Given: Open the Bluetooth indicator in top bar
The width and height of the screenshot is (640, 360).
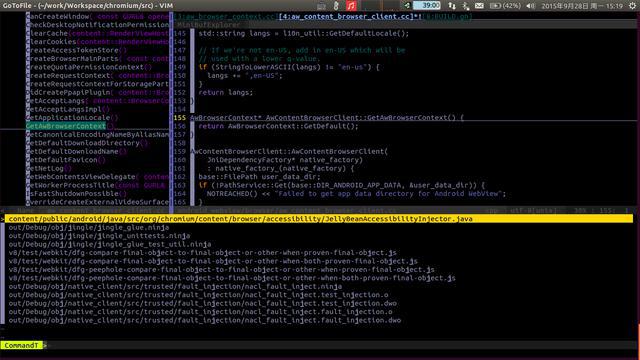Looking at the screenshot, I should pos(465,6).
